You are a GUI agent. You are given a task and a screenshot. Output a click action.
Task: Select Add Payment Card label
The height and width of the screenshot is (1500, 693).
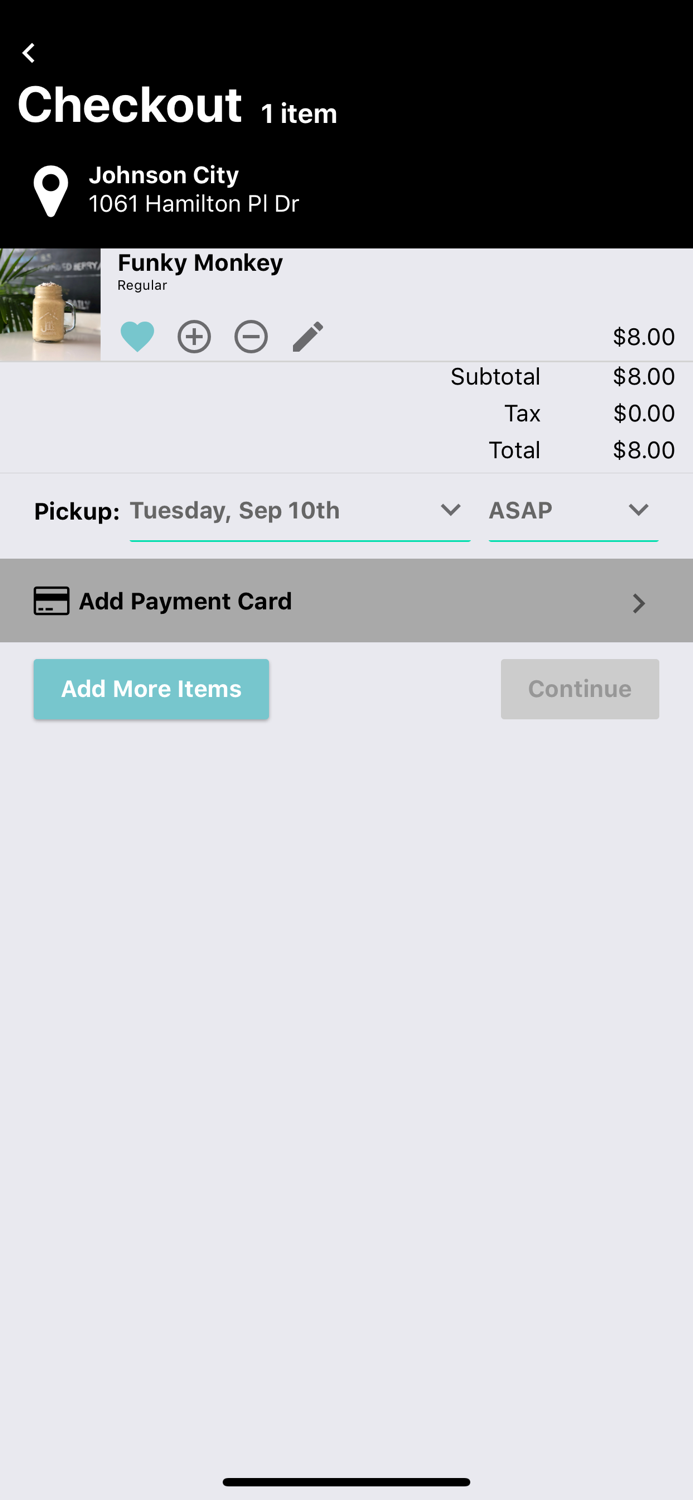(x=186, y=601)
